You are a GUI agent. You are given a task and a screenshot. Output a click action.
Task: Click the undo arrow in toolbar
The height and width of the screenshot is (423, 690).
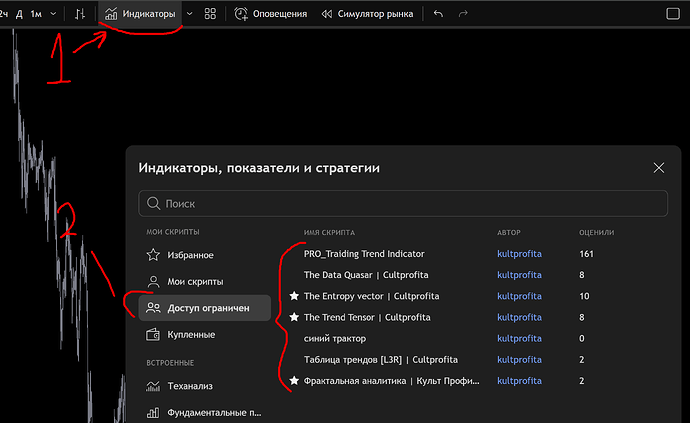(x=438, y=14)
